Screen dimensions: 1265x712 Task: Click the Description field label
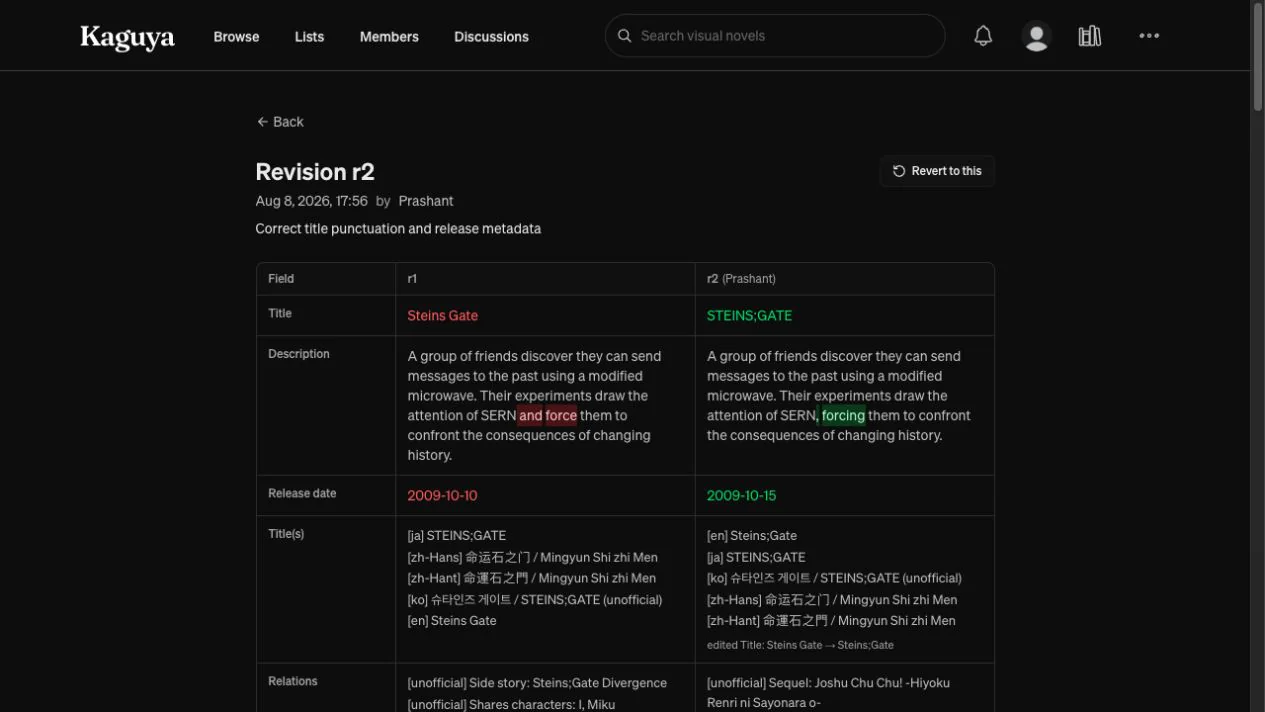(x=299, y=354)
